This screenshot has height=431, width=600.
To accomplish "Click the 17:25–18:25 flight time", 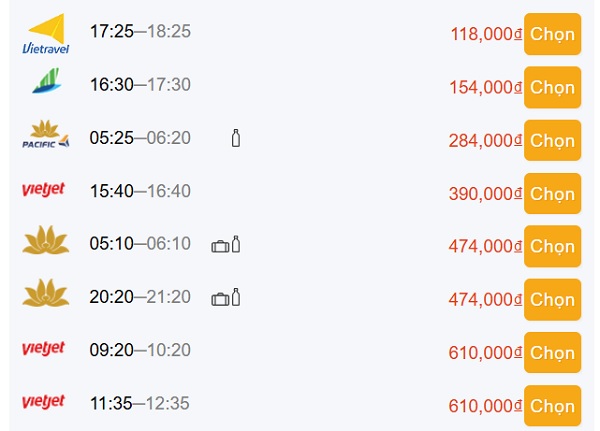I will point(140,31).
